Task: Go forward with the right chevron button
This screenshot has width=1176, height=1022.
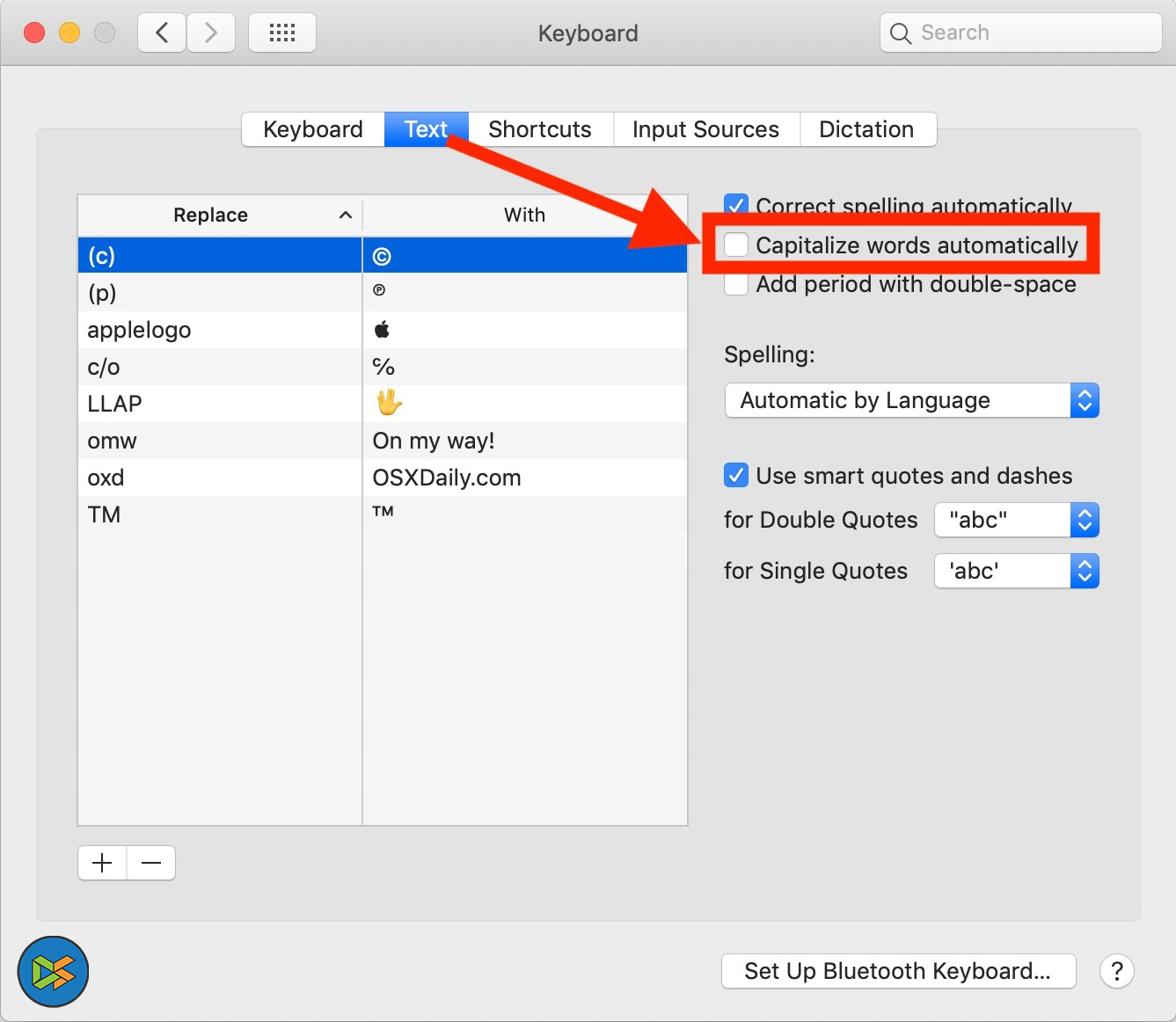Action: pos(211,33)
